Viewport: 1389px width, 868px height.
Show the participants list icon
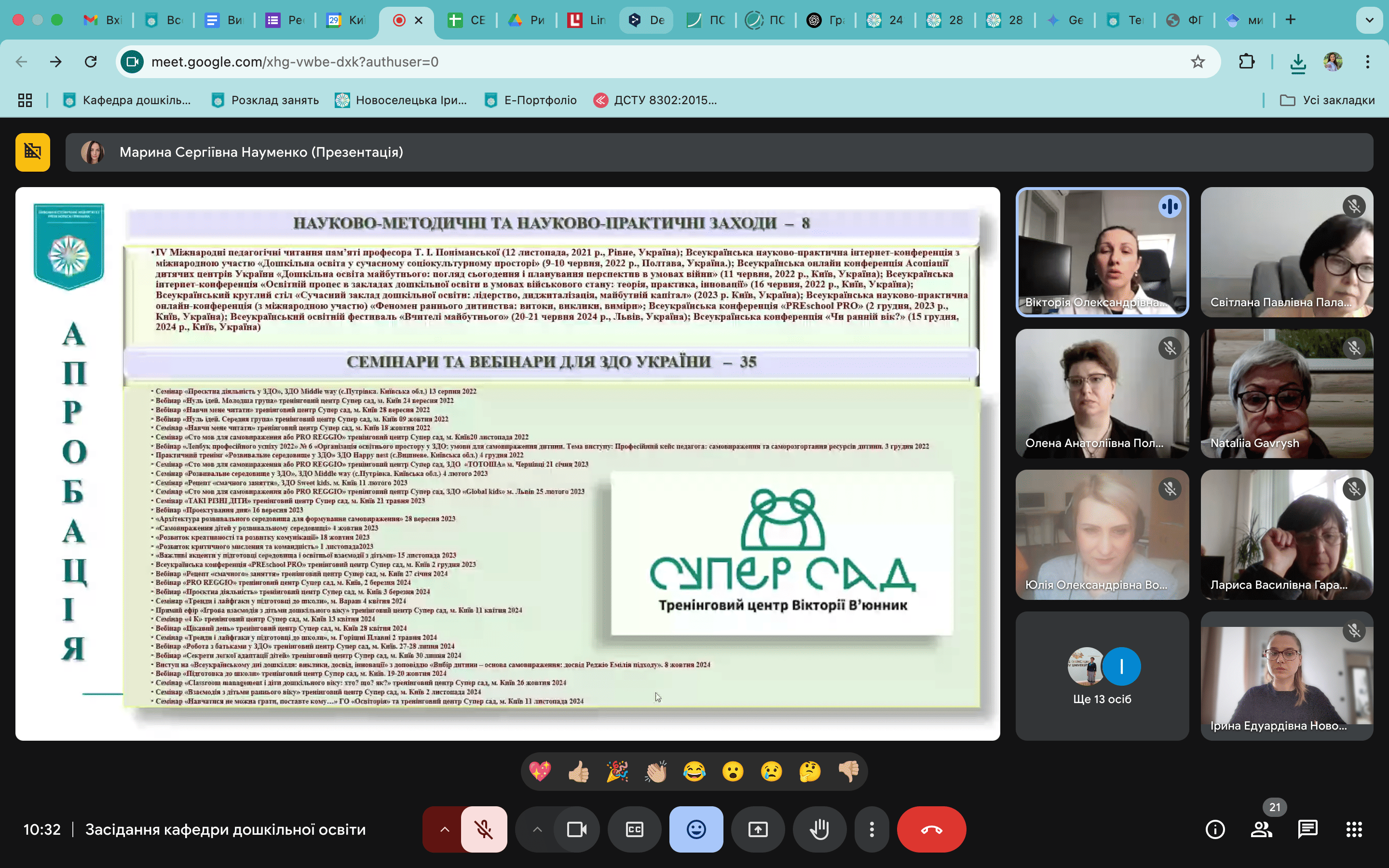click(x=1261, y=829)
